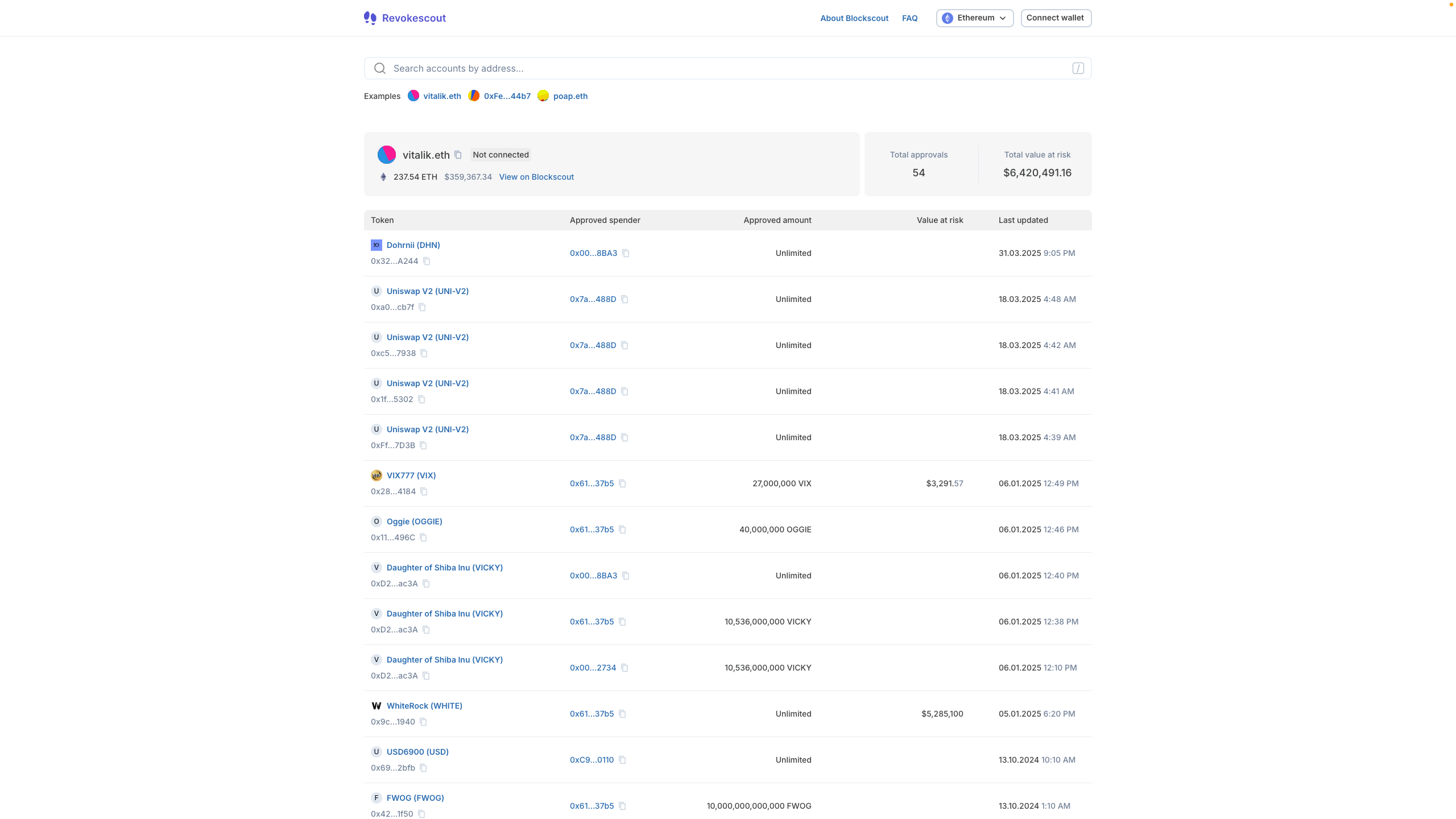This screenshot has width=1456, height=819.
Task: Click the 237.54 ETH balance
Action: pos(415,177)
